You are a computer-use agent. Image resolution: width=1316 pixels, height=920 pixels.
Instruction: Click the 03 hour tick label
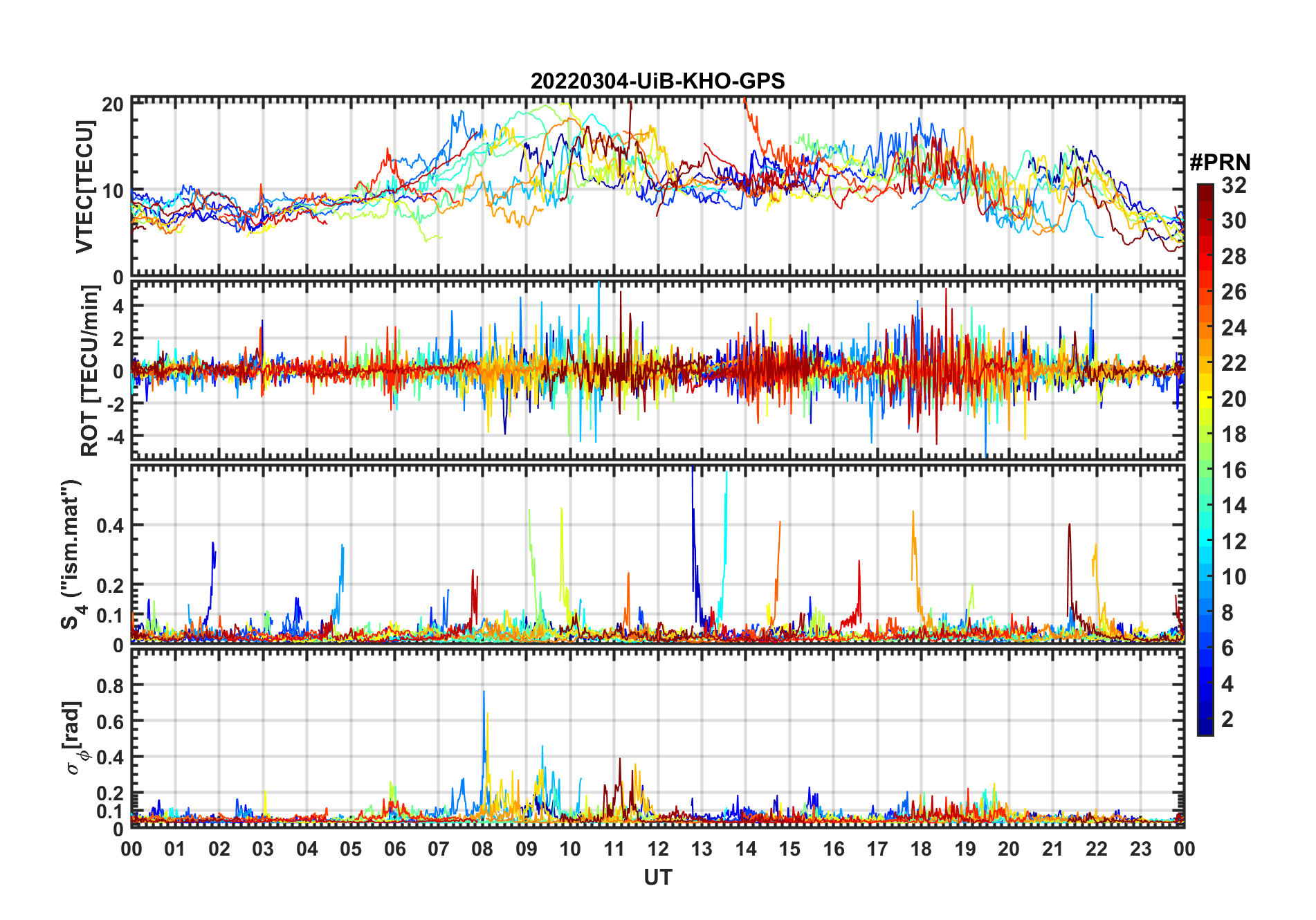point(263,849)
